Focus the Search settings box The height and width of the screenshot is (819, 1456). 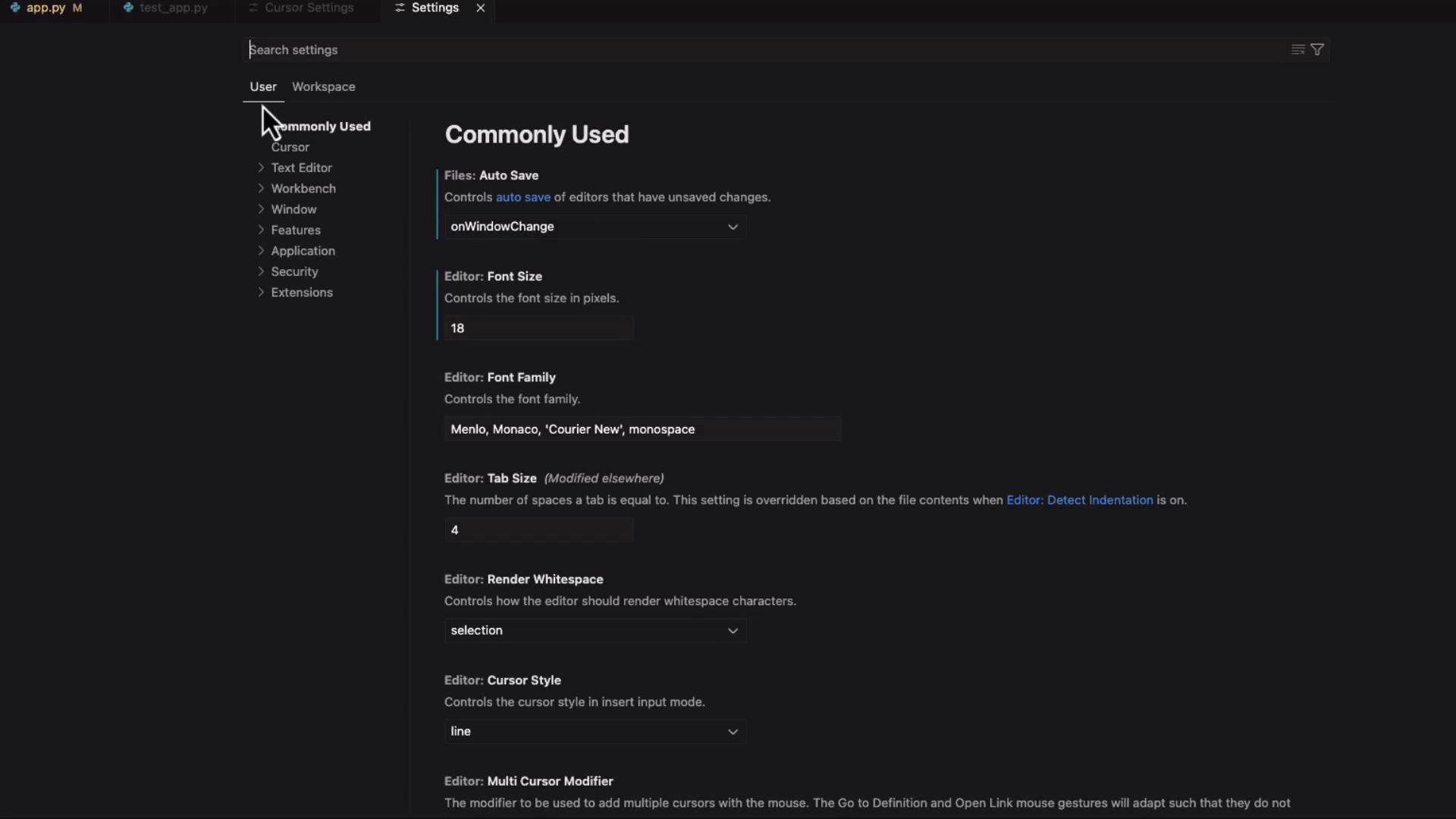(x=758, y=49)
